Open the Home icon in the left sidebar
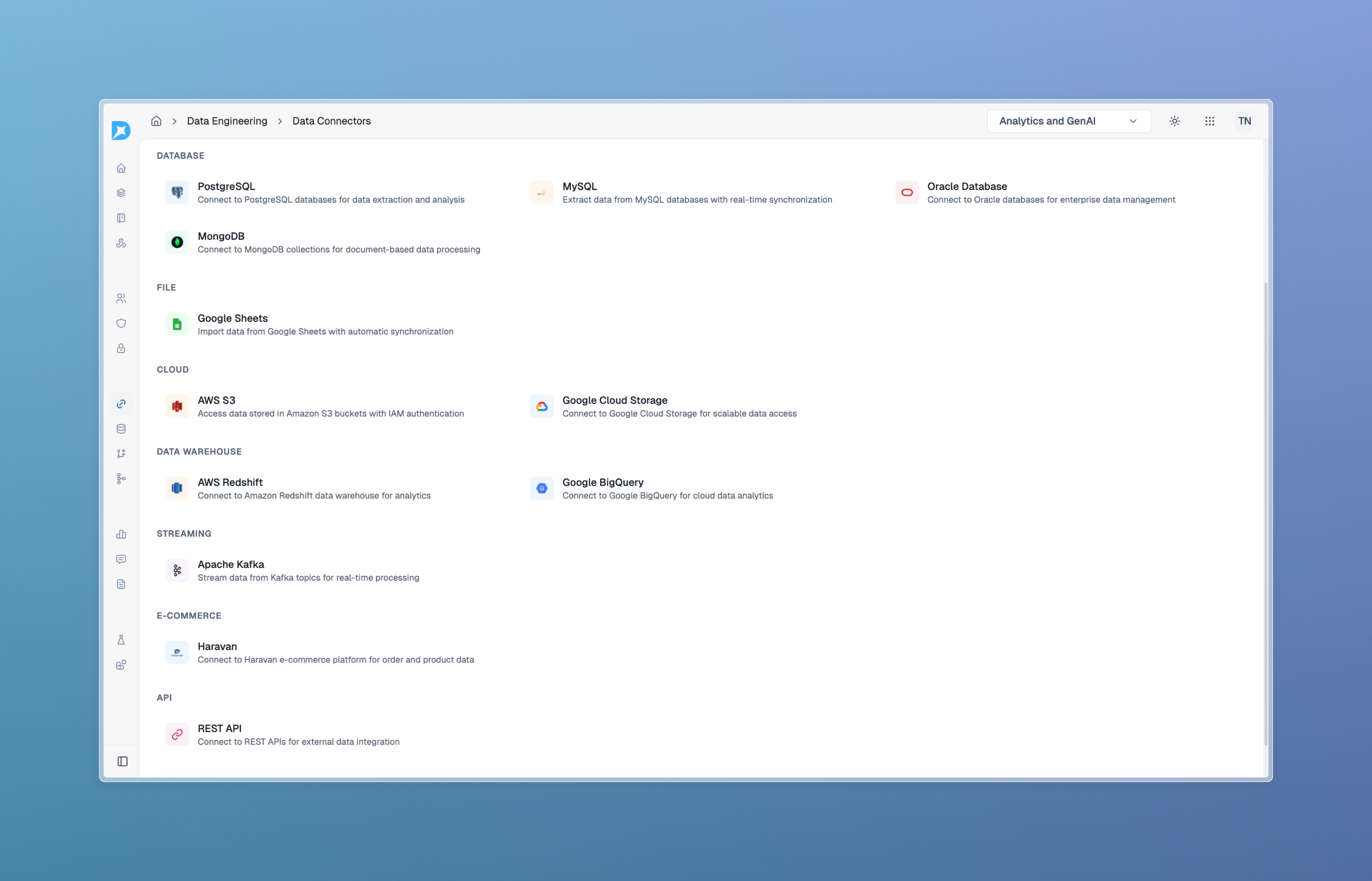The image size is (1372, 881). pos(121,168)
